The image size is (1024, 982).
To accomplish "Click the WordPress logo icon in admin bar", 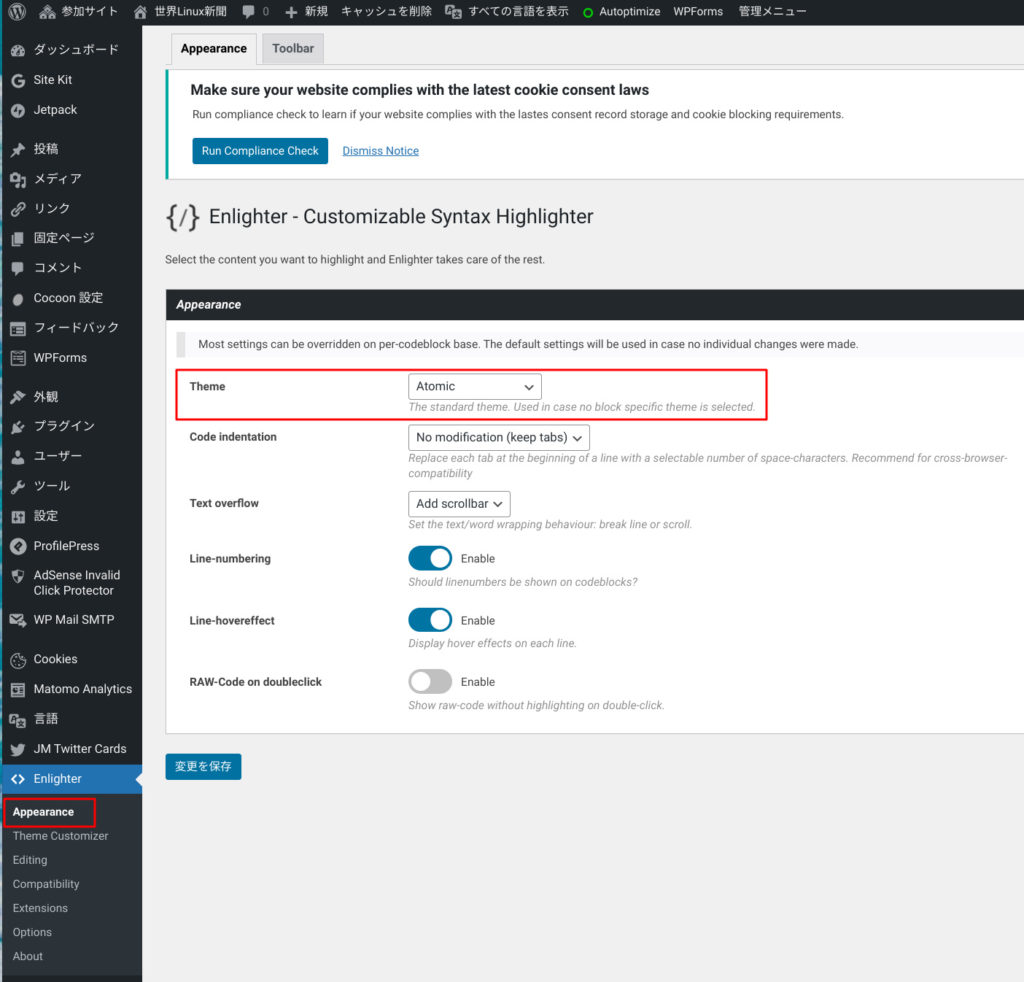I will coord(17,11).
